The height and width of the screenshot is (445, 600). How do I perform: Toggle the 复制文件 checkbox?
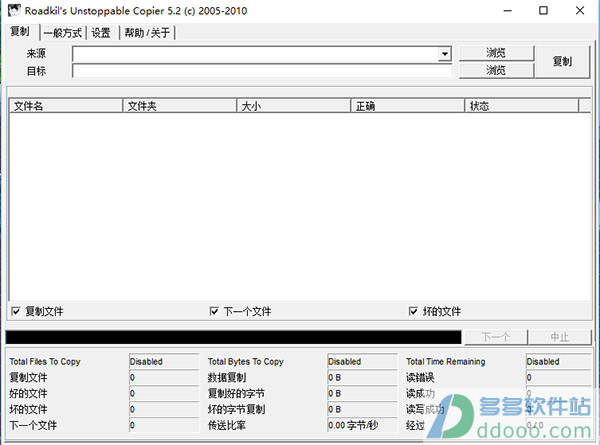tap(16, 311)
